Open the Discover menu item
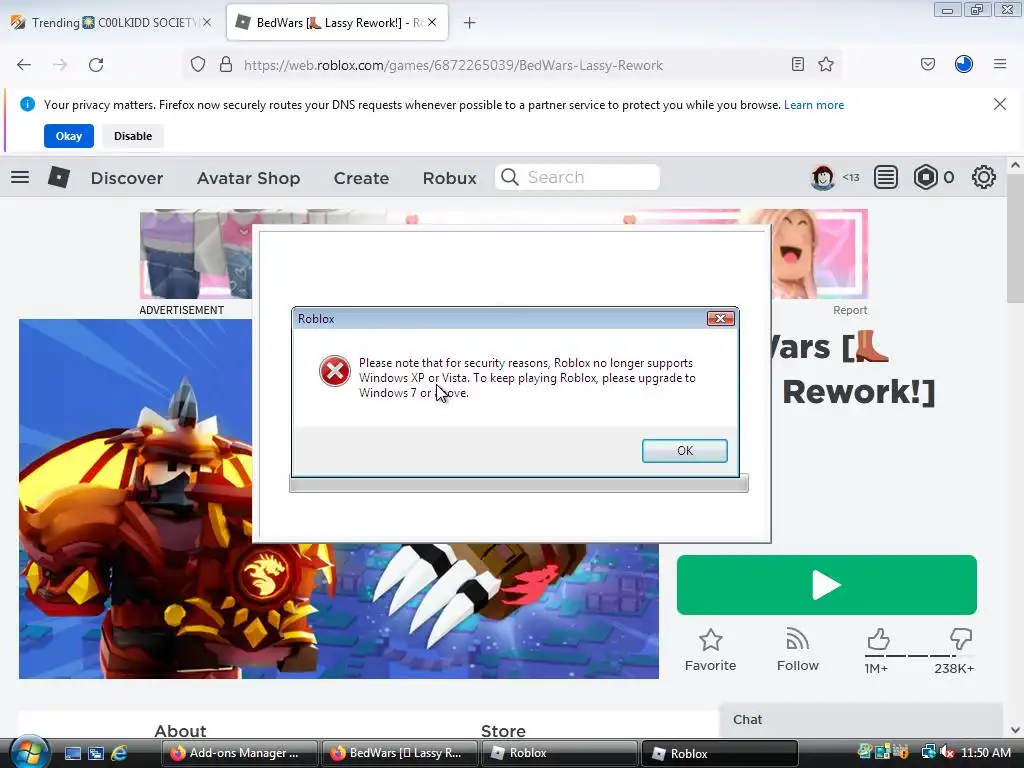Viewport: 1024px width, 768px height. click(127, 178)
